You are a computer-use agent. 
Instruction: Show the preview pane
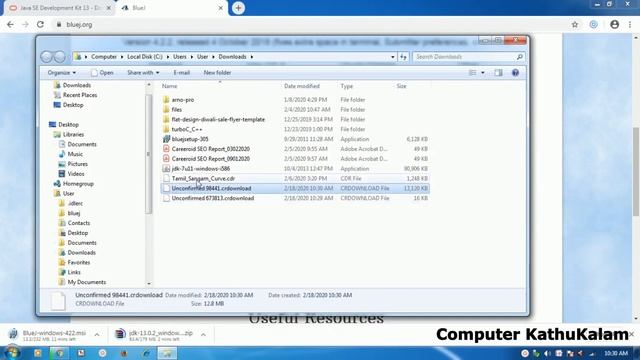click(498, 73)
